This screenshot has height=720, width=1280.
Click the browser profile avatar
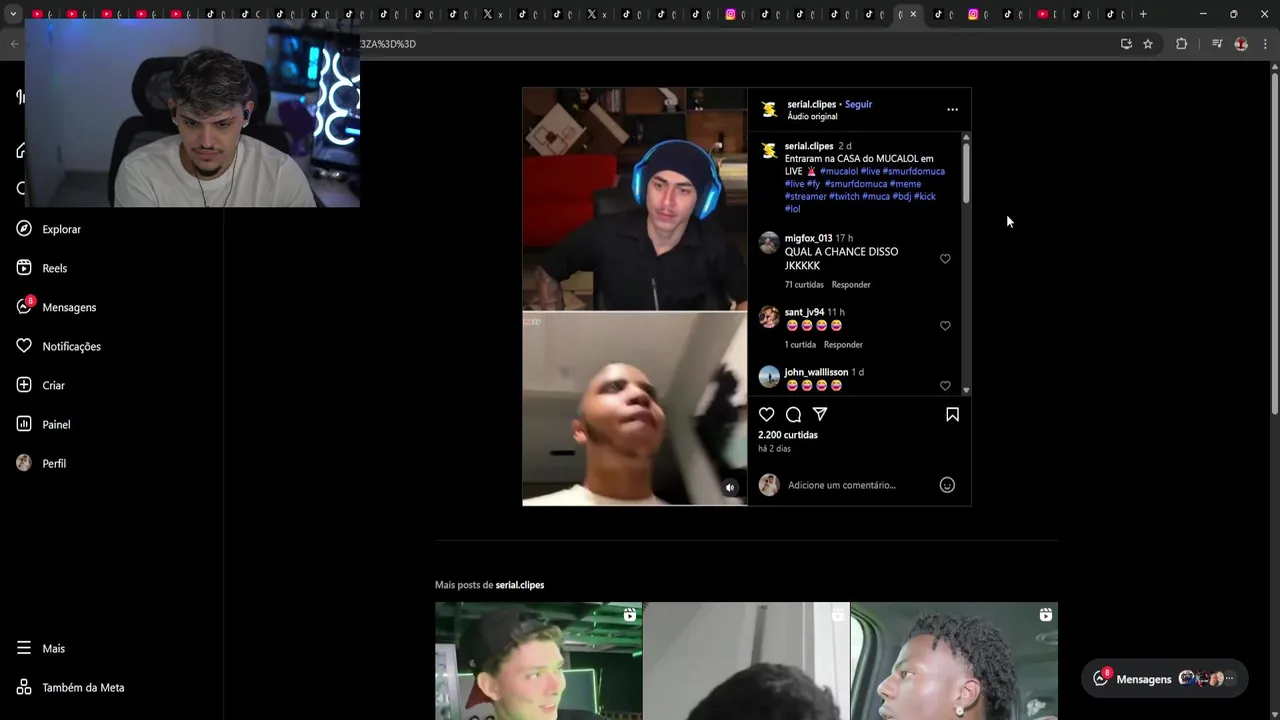coord(1241,44)
